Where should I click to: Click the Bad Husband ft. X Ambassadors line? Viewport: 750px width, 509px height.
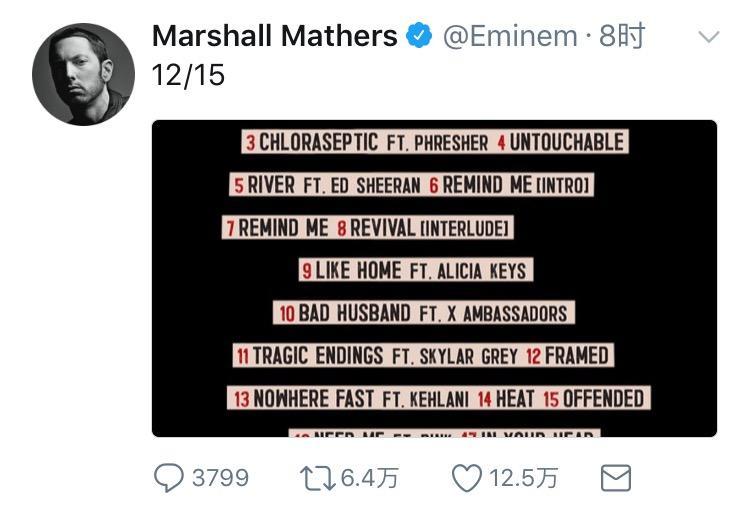[424, 313]
